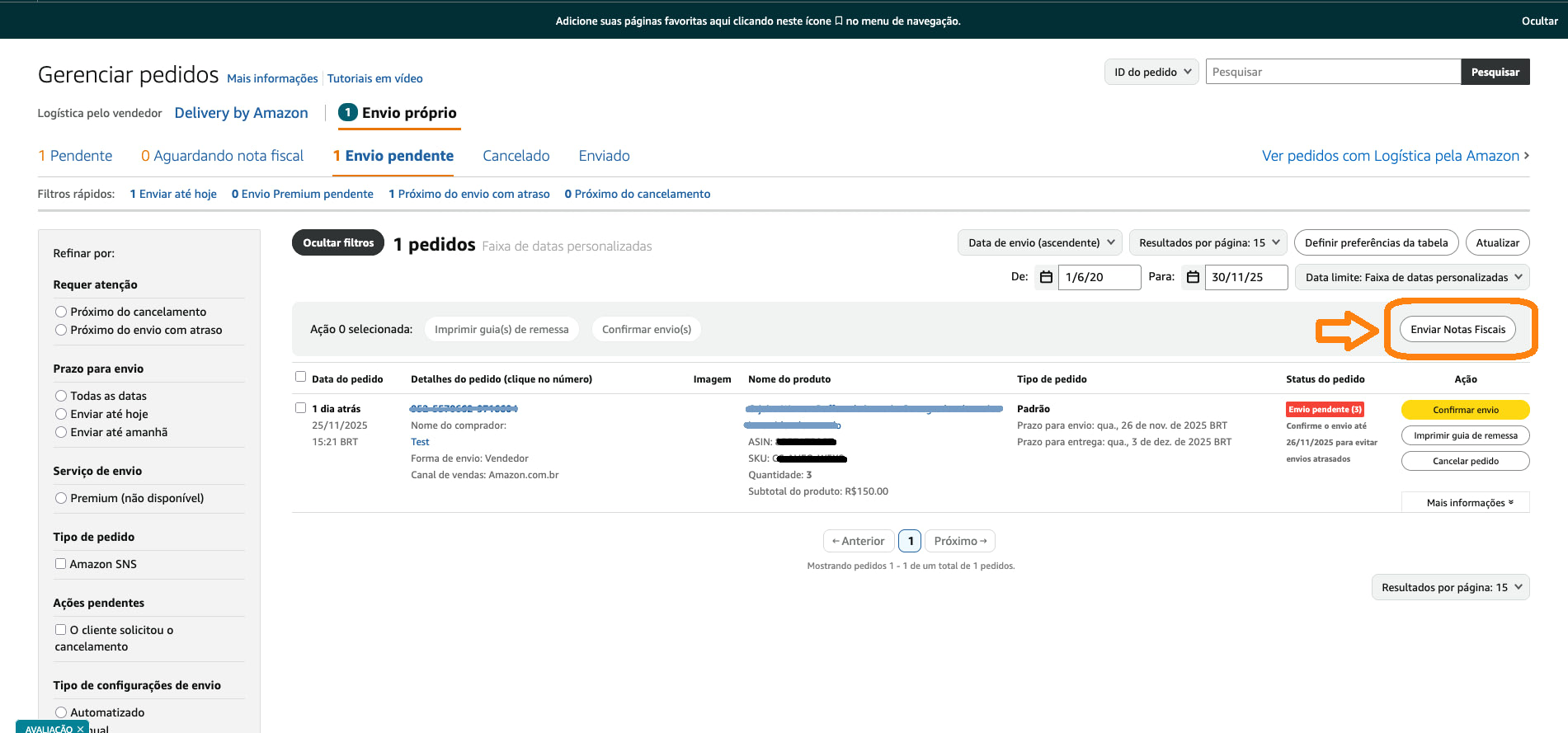Click the Pesquisar search input field

coord(1333,72)
